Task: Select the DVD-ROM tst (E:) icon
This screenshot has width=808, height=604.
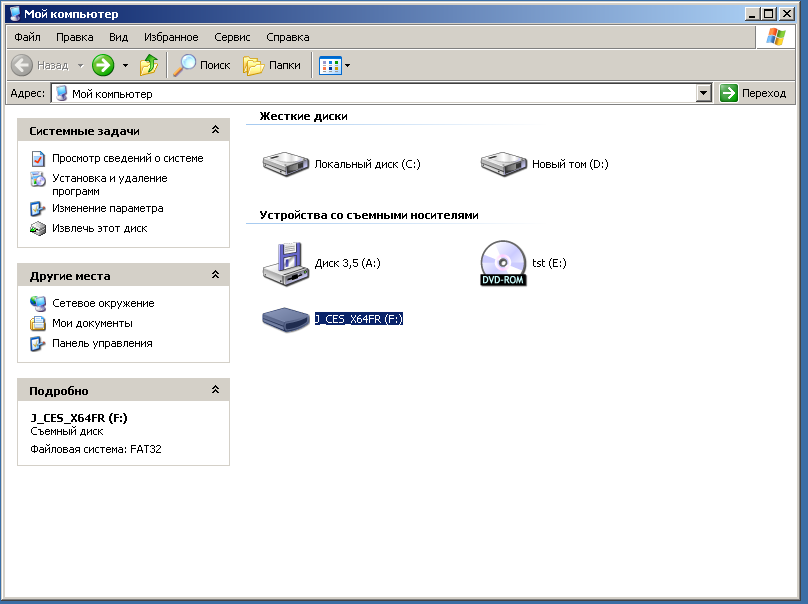Action: (x=503, y=263)
